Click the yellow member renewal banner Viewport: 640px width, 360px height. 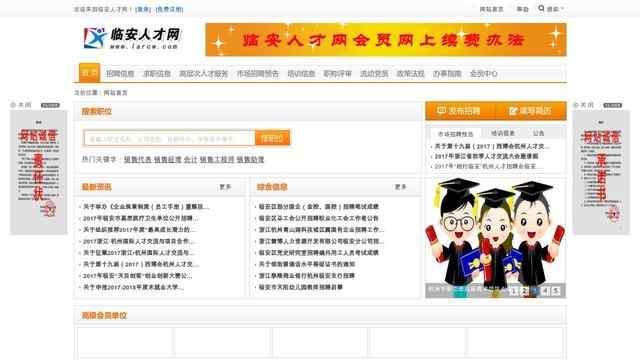(x=386, y=40)
